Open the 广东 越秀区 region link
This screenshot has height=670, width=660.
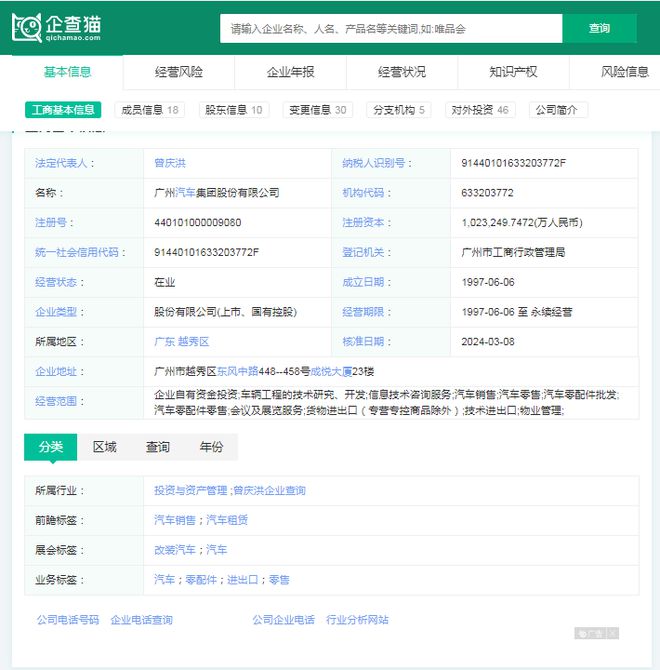(x=182, y=341)
